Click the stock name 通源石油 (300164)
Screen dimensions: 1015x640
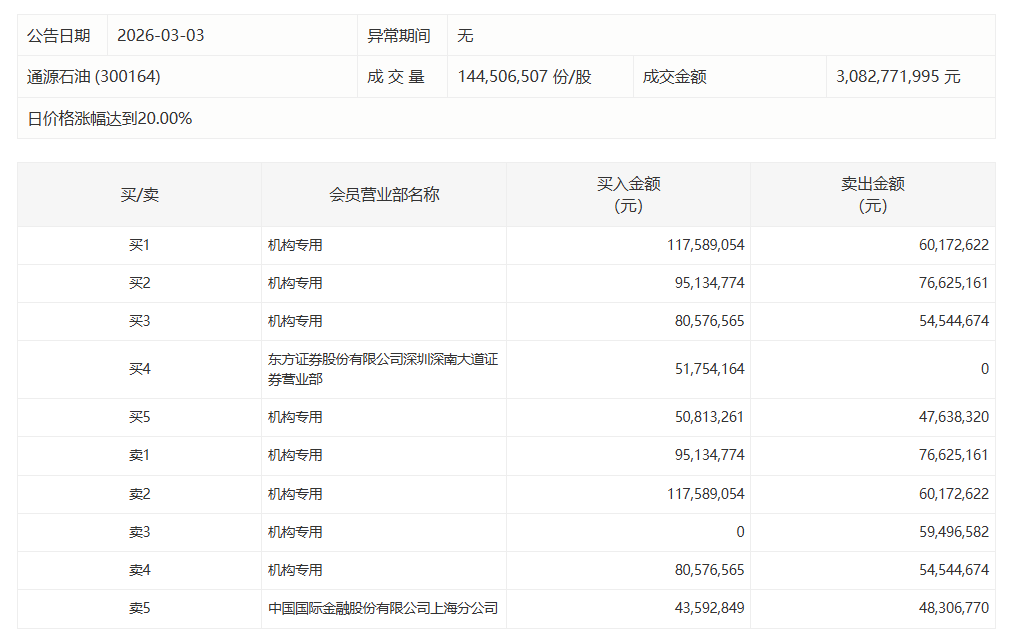(82, 76)
